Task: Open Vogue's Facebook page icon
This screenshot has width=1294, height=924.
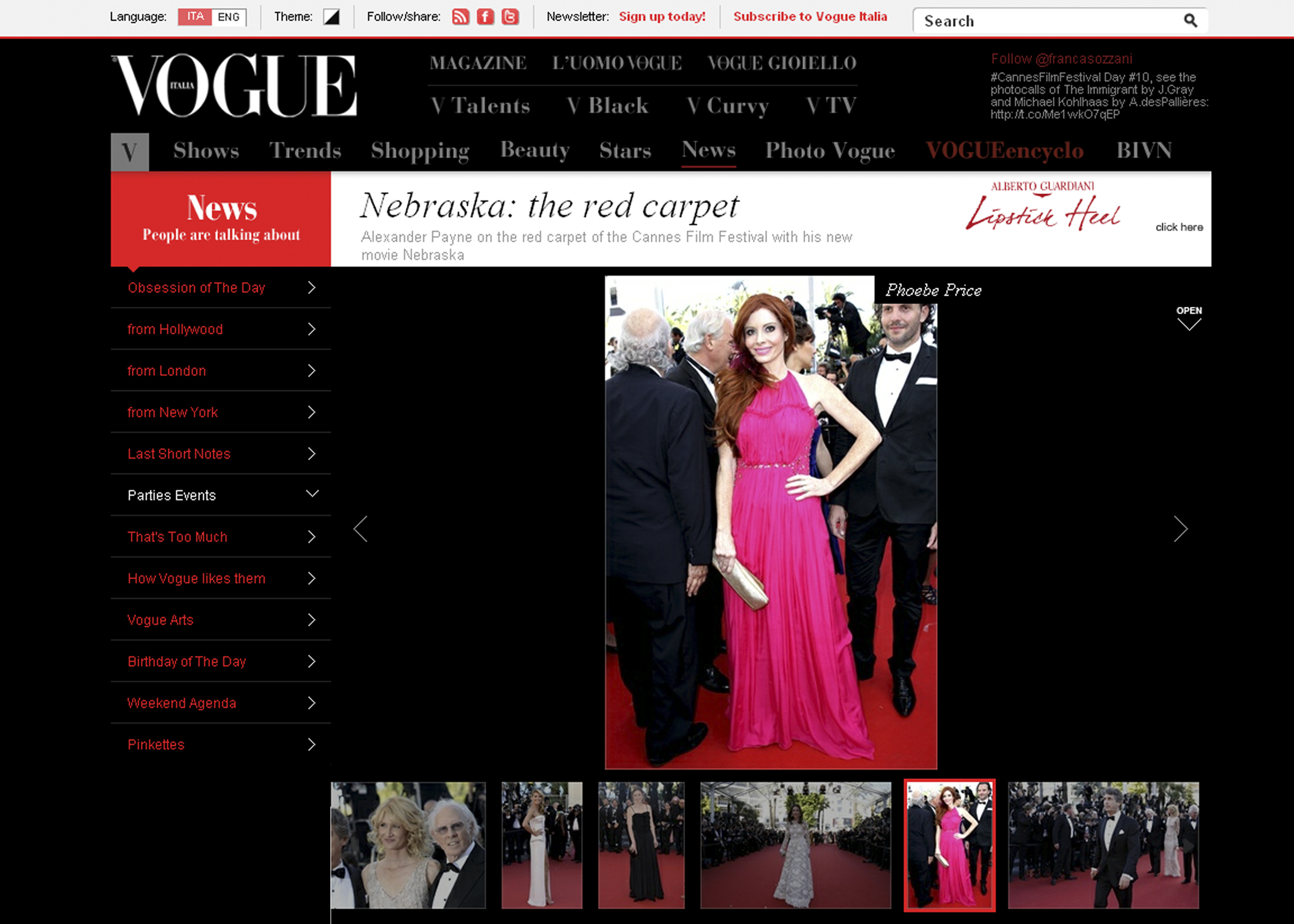Action: click(485, 17)
